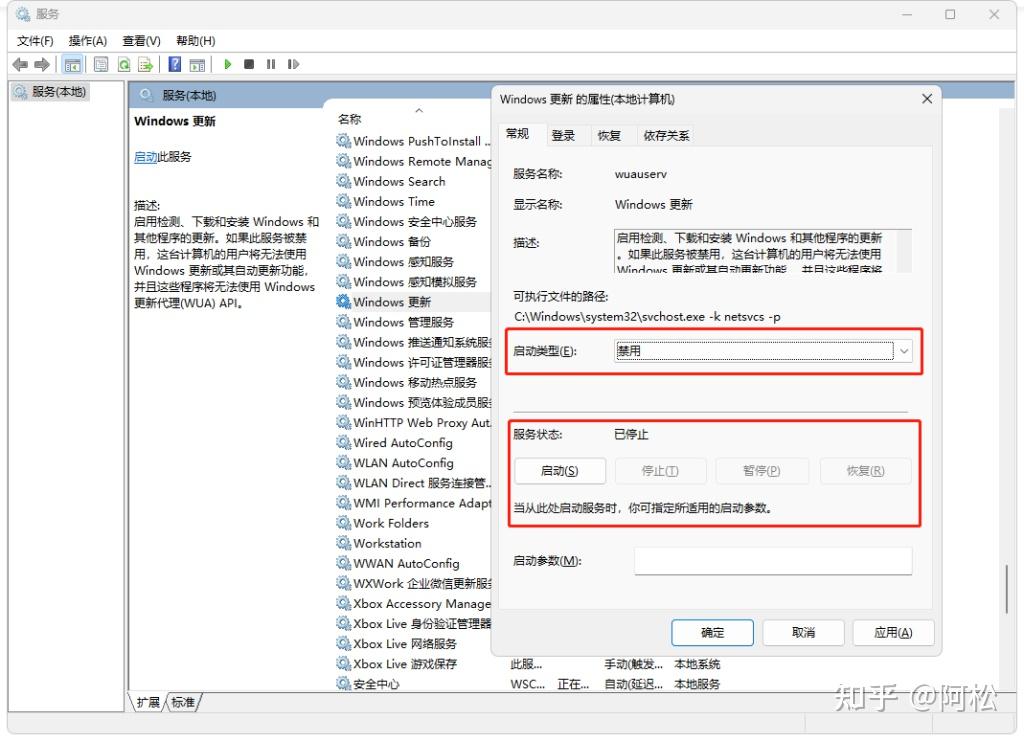Toggle the Show/Hide Console Tree icon

click(72, 64)
